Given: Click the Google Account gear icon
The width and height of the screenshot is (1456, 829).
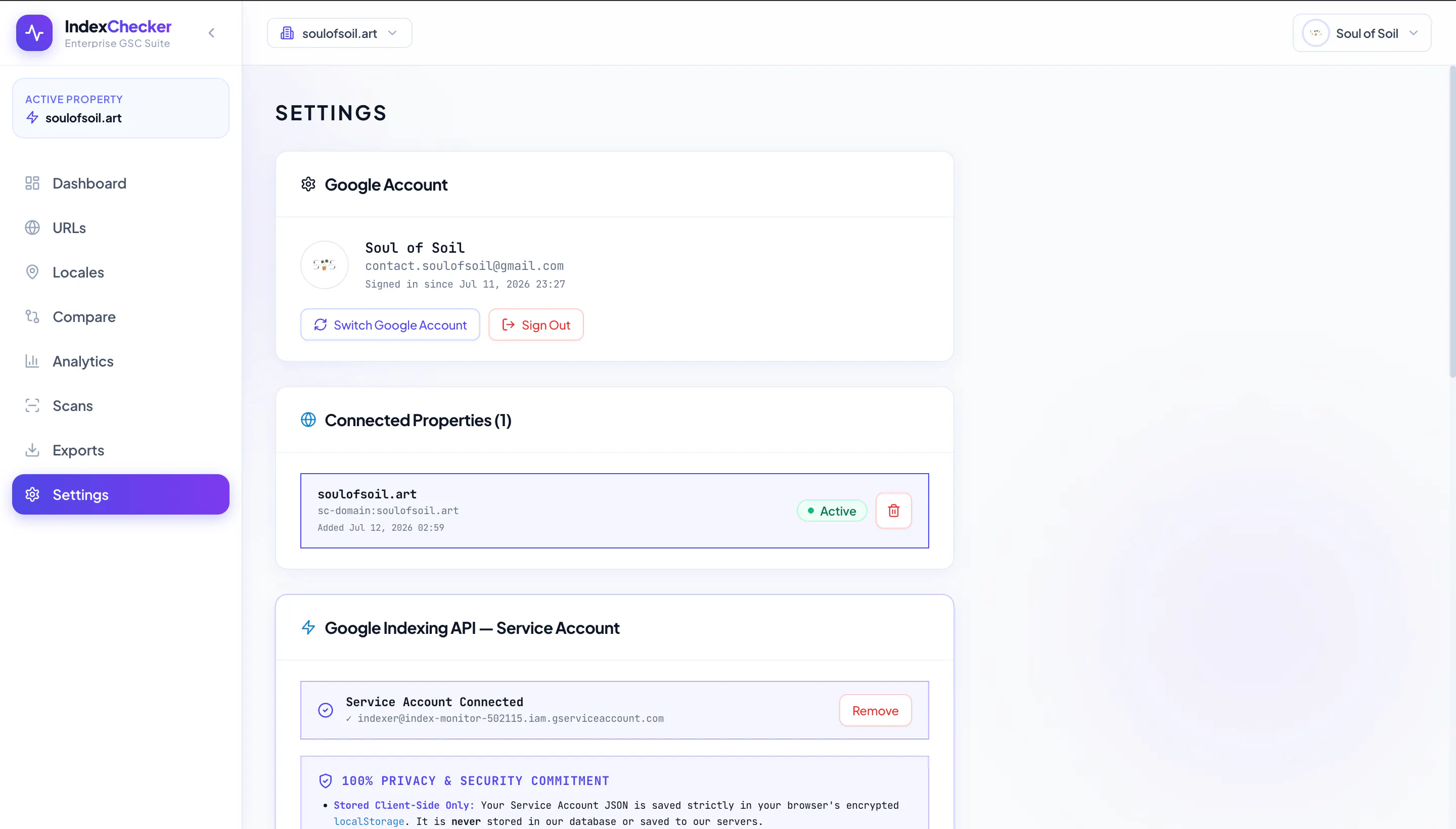Looking at the screenshot, I should click(x=308, y=185).
